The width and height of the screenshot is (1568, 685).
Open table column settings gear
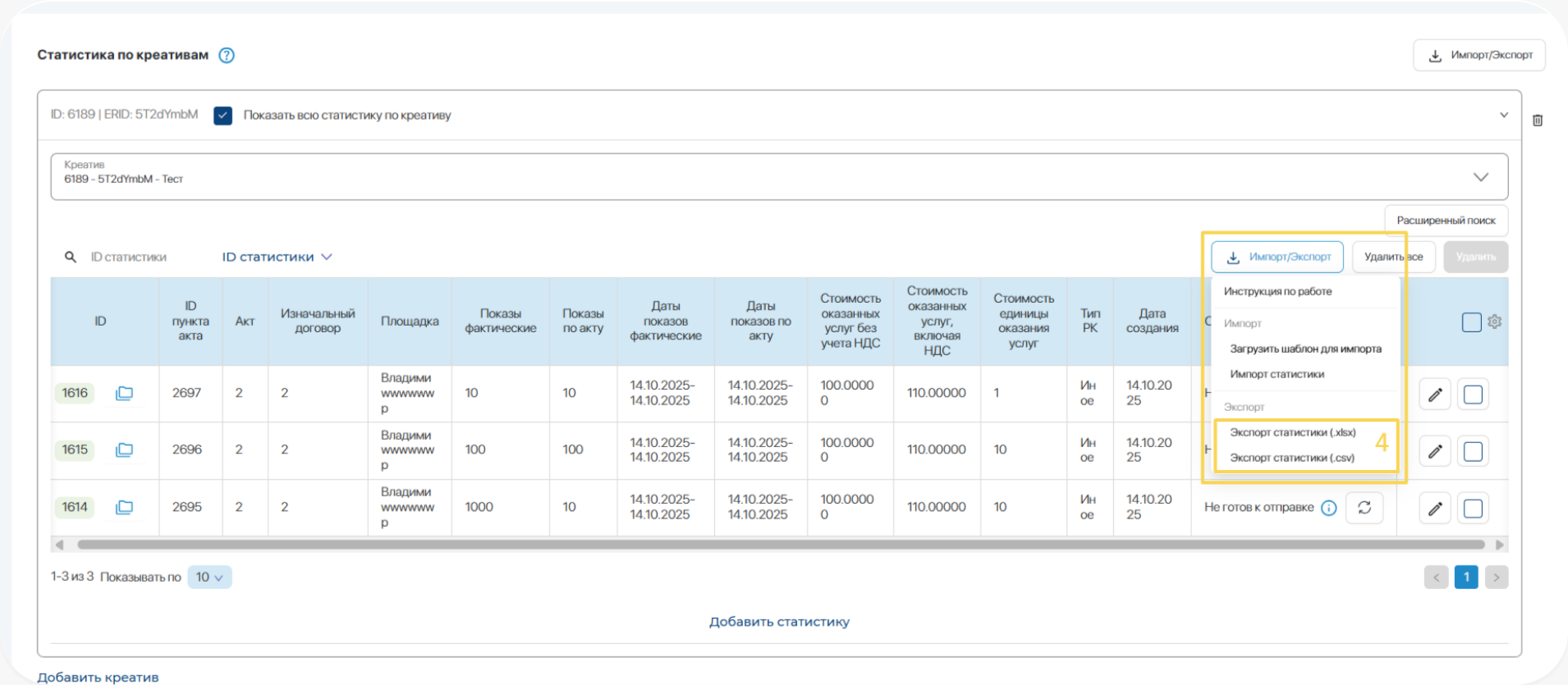point(1494,322)
